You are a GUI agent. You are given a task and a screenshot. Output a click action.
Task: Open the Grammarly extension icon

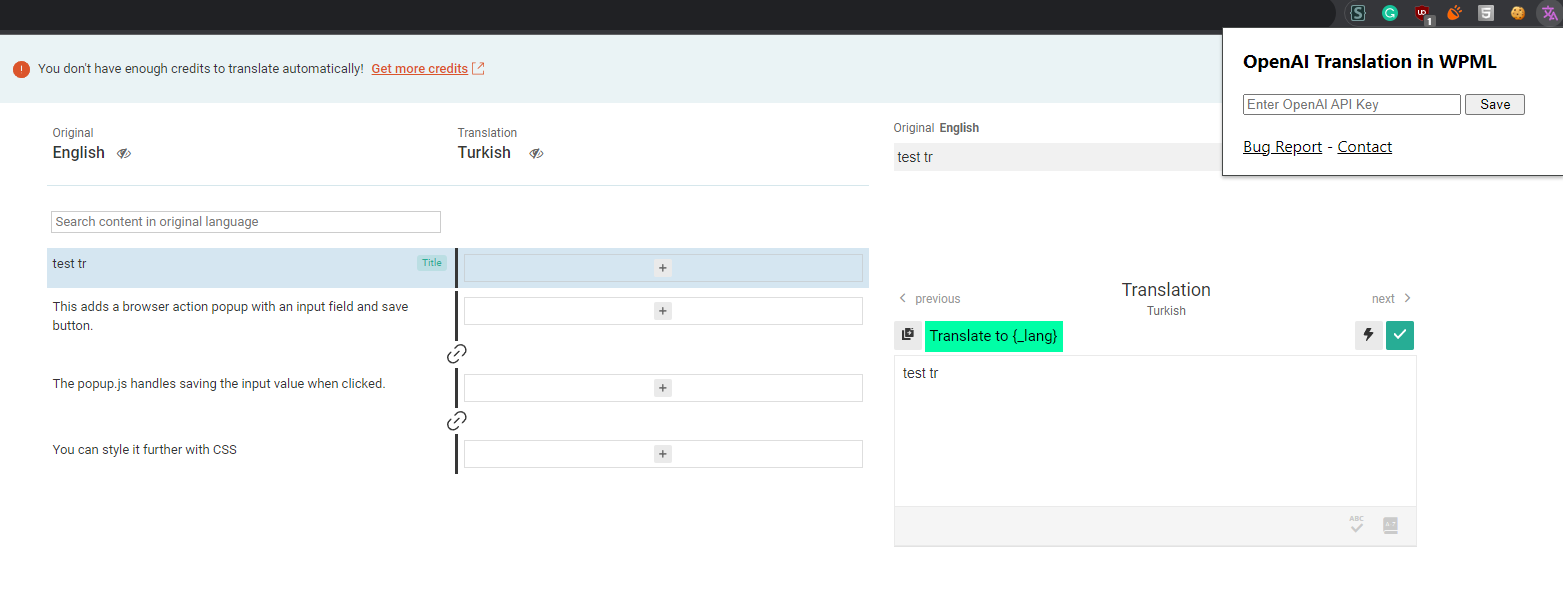pos(1389,13)
